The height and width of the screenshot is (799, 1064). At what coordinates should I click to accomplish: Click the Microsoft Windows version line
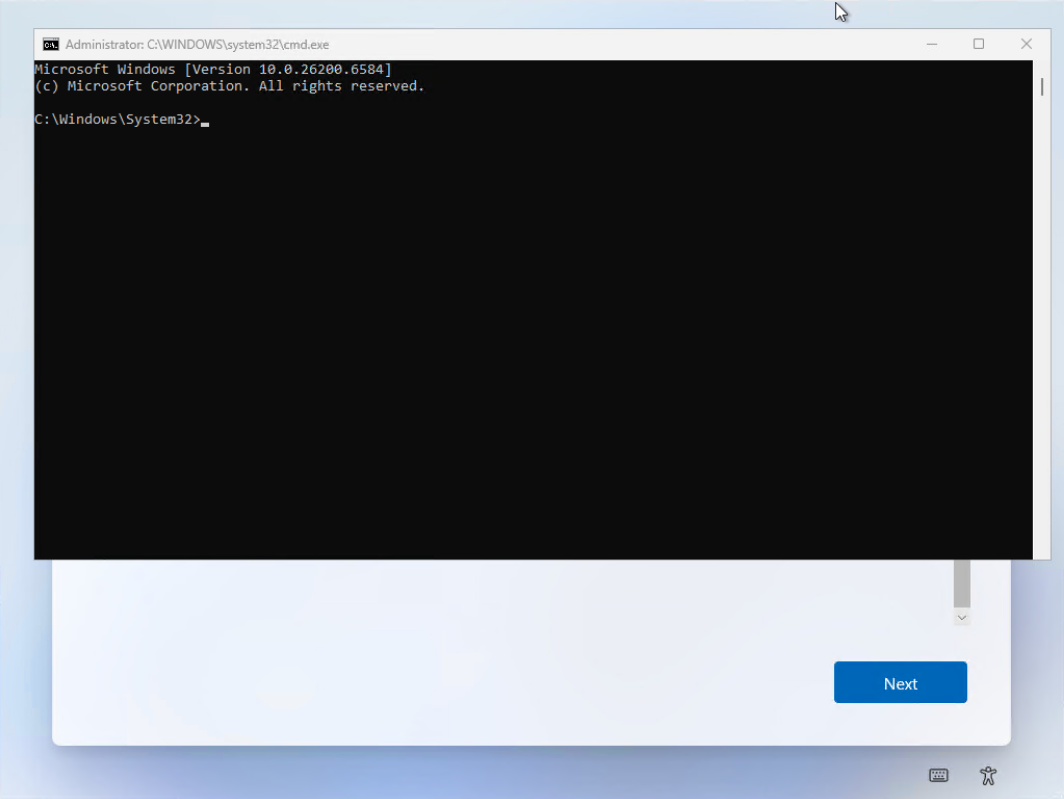pyautogui.click(x=213, y=69)
